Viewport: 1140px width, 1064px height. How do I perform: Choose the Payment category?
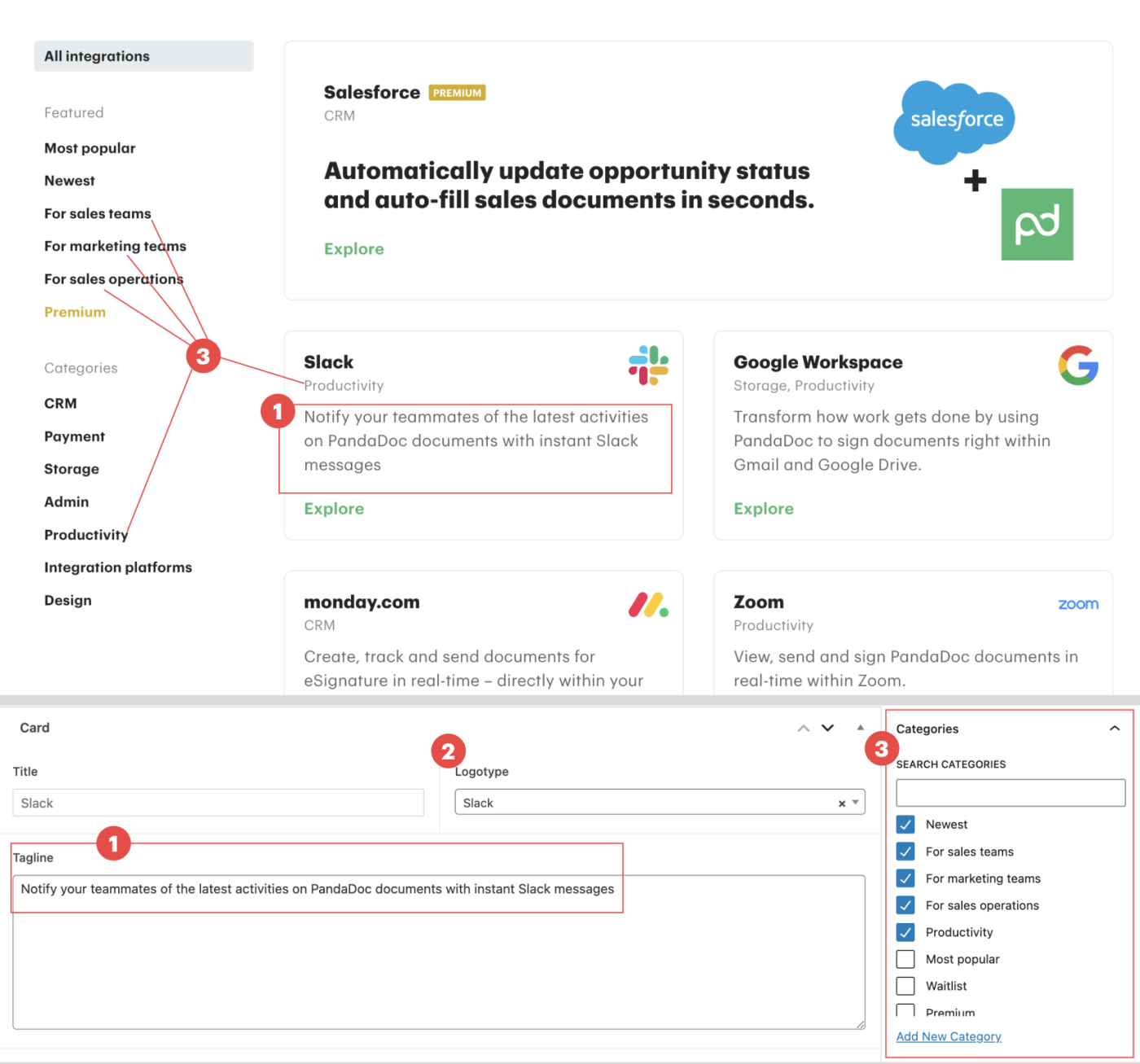pyautogui.click(x=74, y=436)
